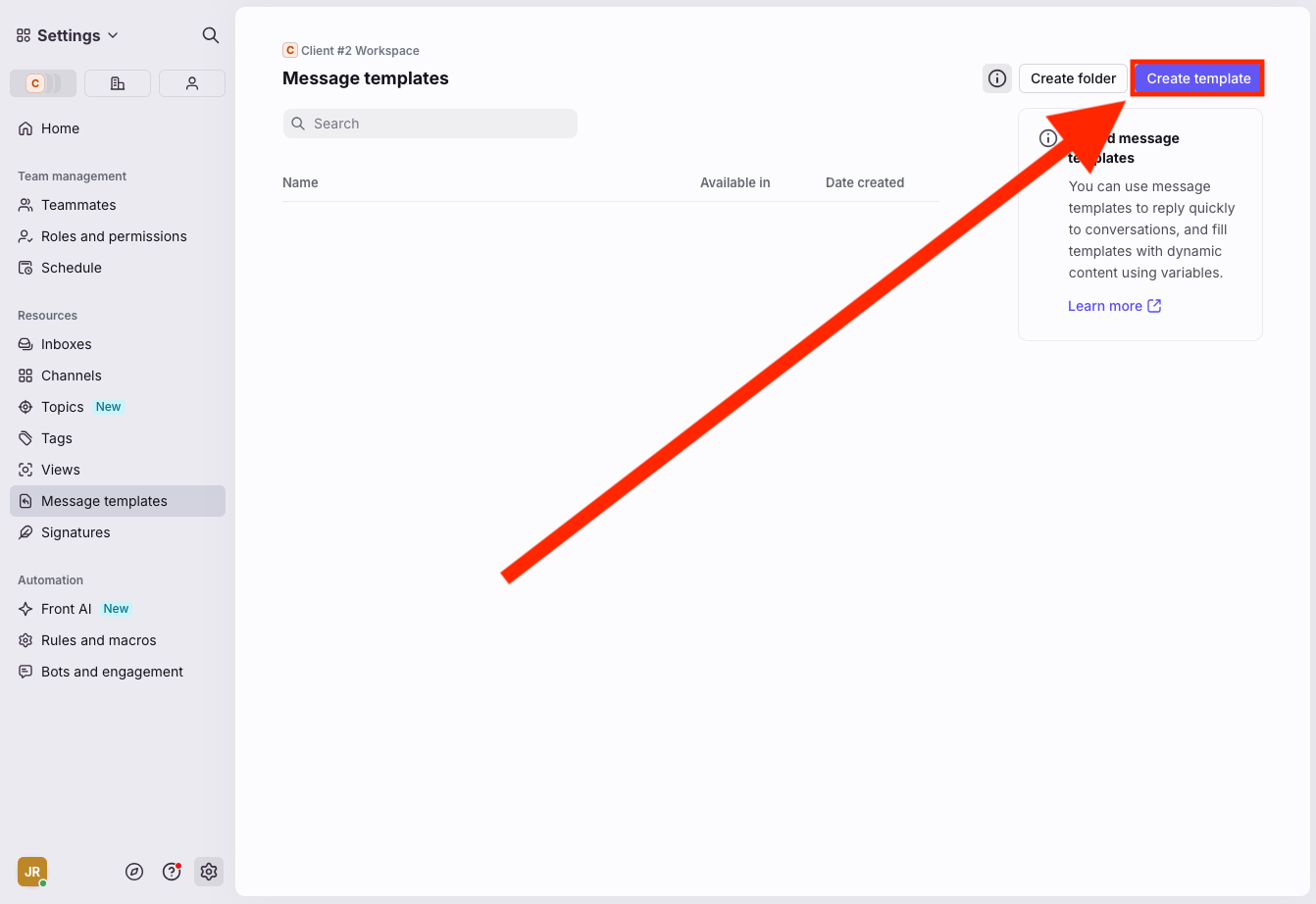
Task: Click the Create template button
Action: pos(1197,78)
